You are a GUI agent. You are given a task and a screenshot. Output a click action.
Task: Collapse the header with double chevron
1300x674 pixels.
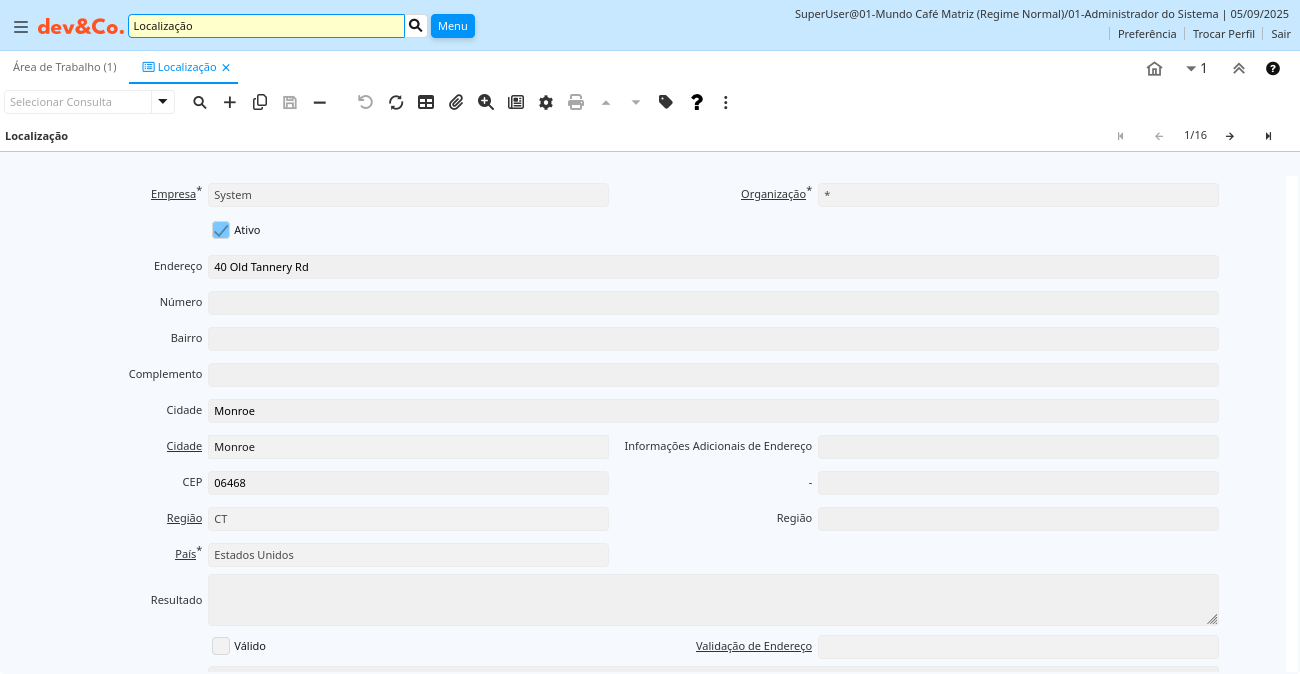[x=1238, y=68]
